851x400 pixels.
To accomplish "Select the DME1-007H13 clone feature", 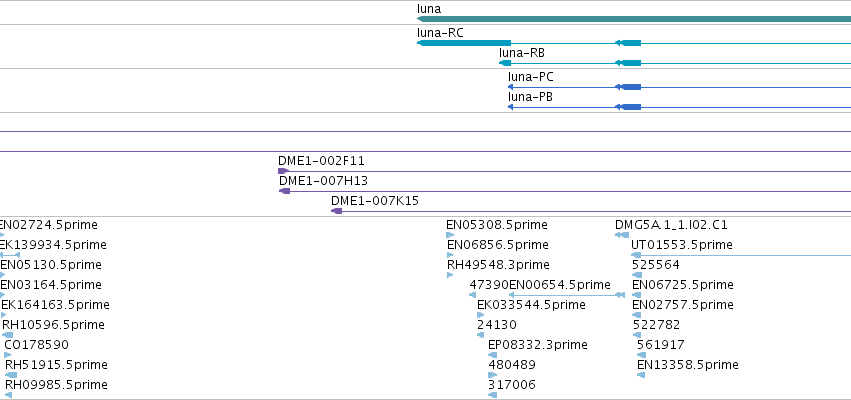I will [x=565, y=191].
